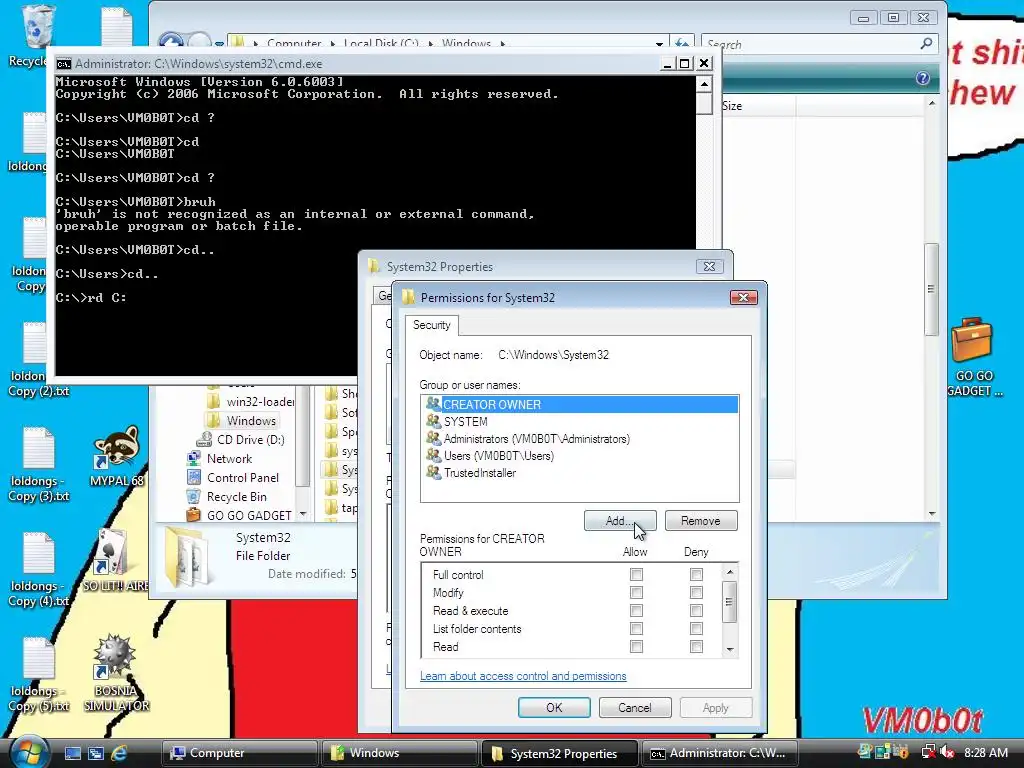
Task: Click the network tray icon
Action: [928, 753]
